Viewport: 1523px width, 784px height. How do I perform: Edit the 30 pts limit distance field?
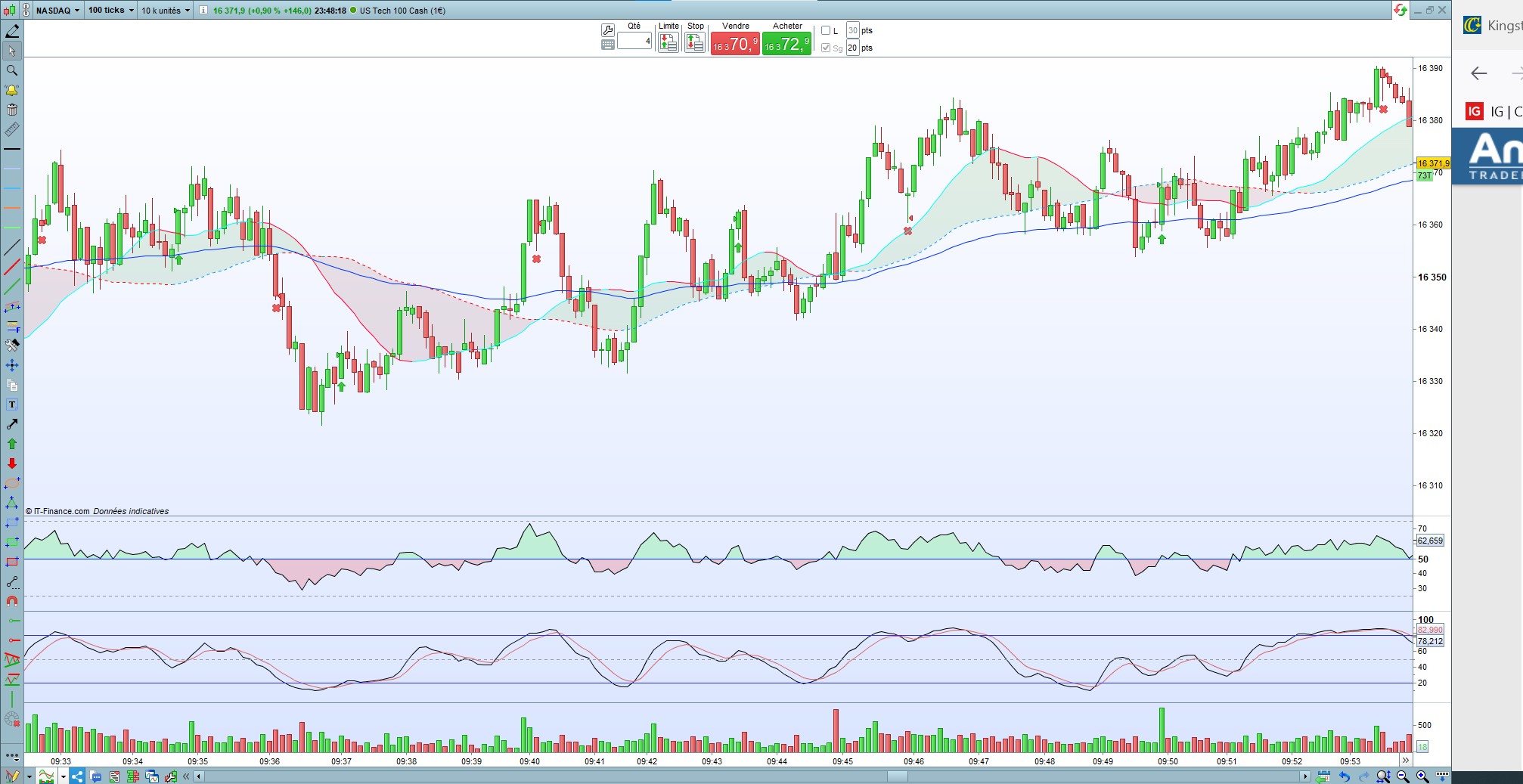(x=852, y=30)
